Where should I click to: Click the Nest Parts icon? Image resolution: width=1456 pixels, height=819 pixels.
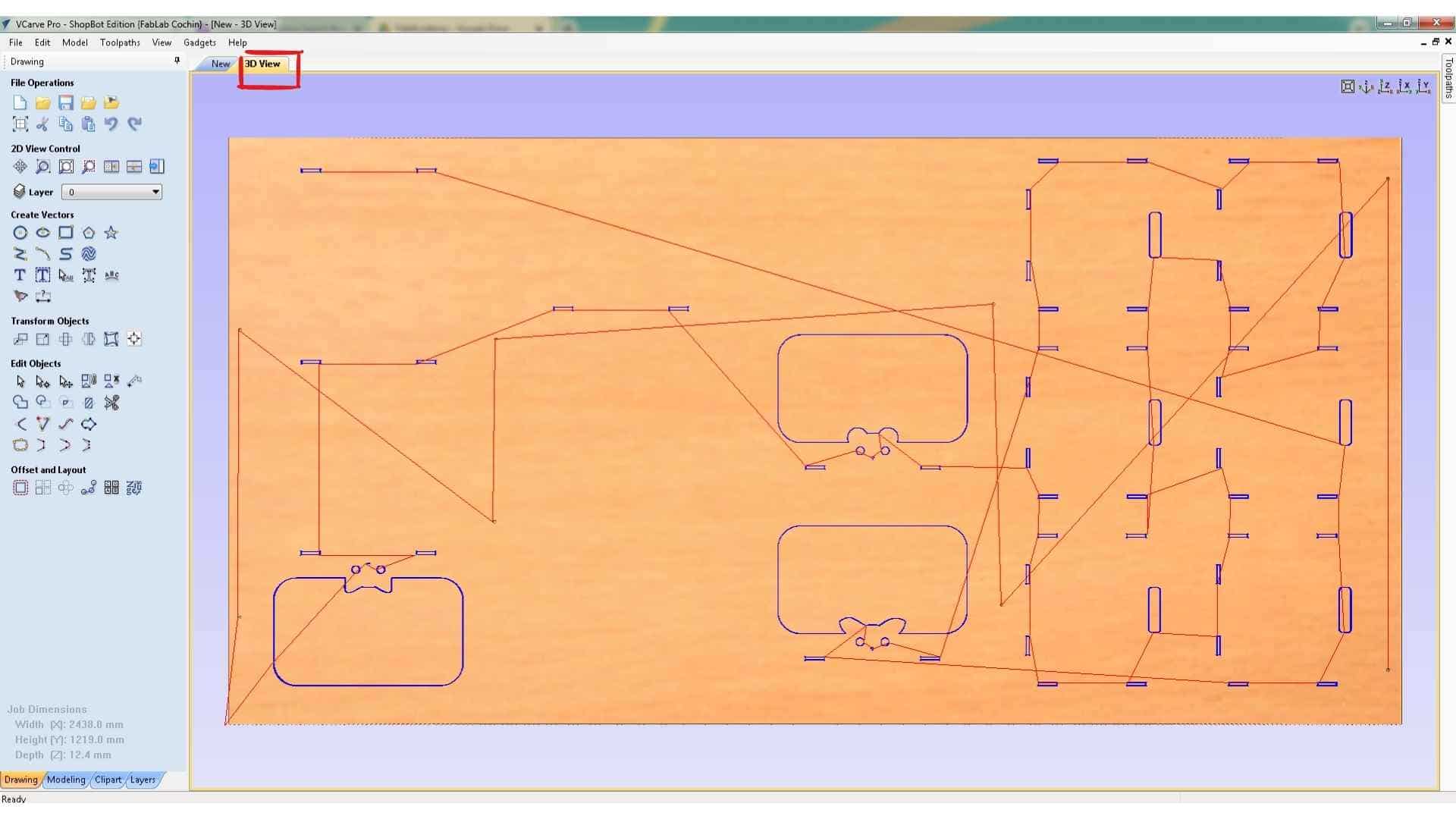(x=134, y=488)
